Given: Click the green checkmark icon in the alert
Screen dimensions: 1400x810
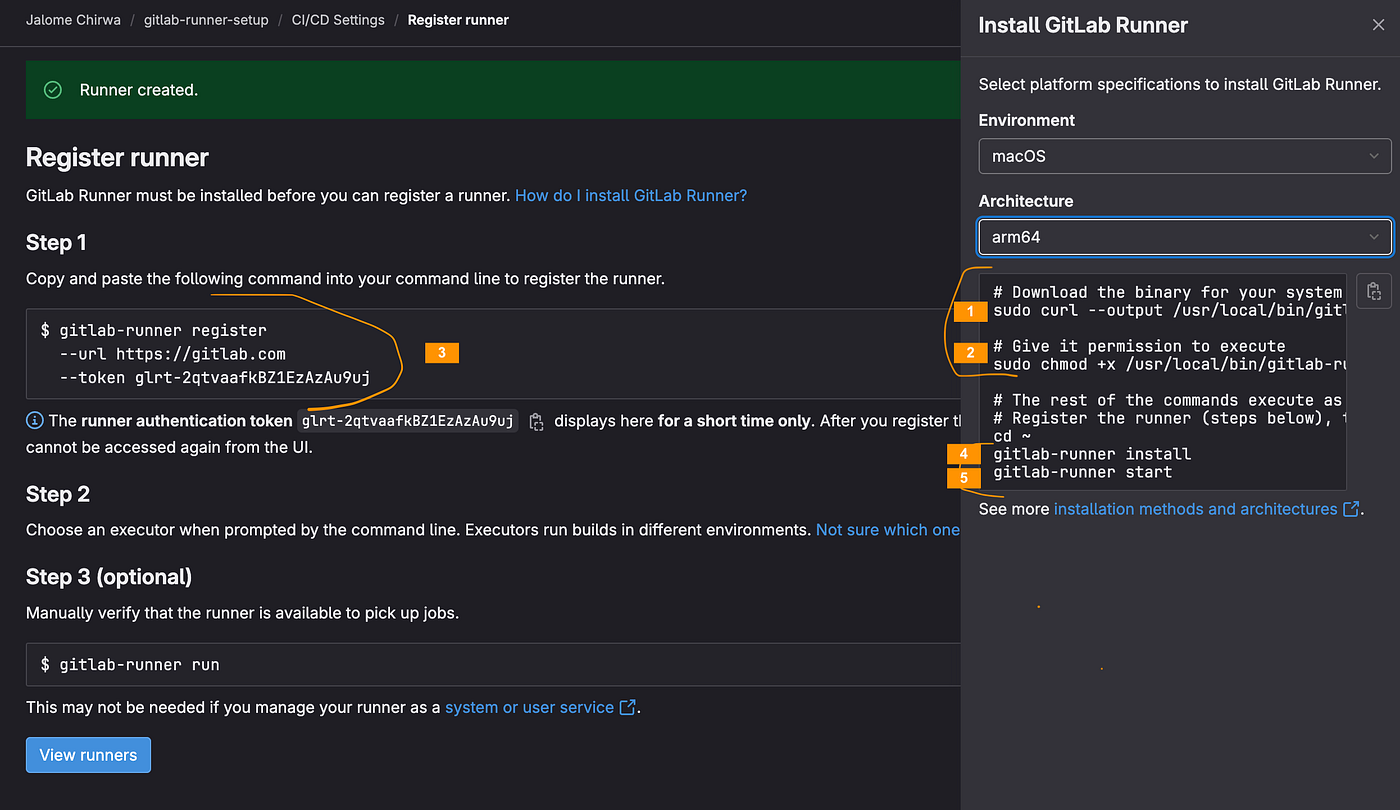Looking at the screenshot, I should (x=53, y=90).
